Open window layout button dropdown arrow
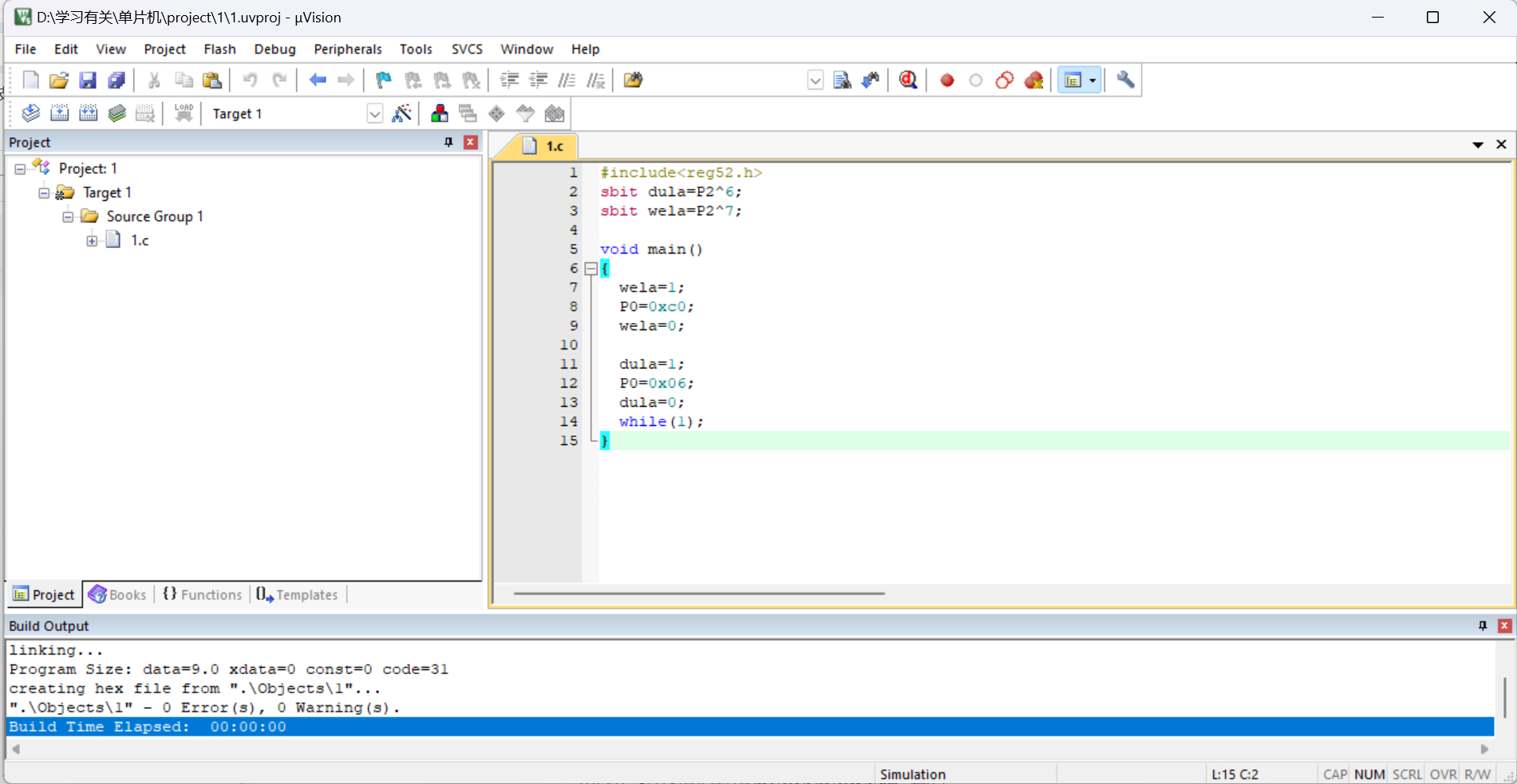The width and height of the screenshot is (1517, 784). 1092,81
